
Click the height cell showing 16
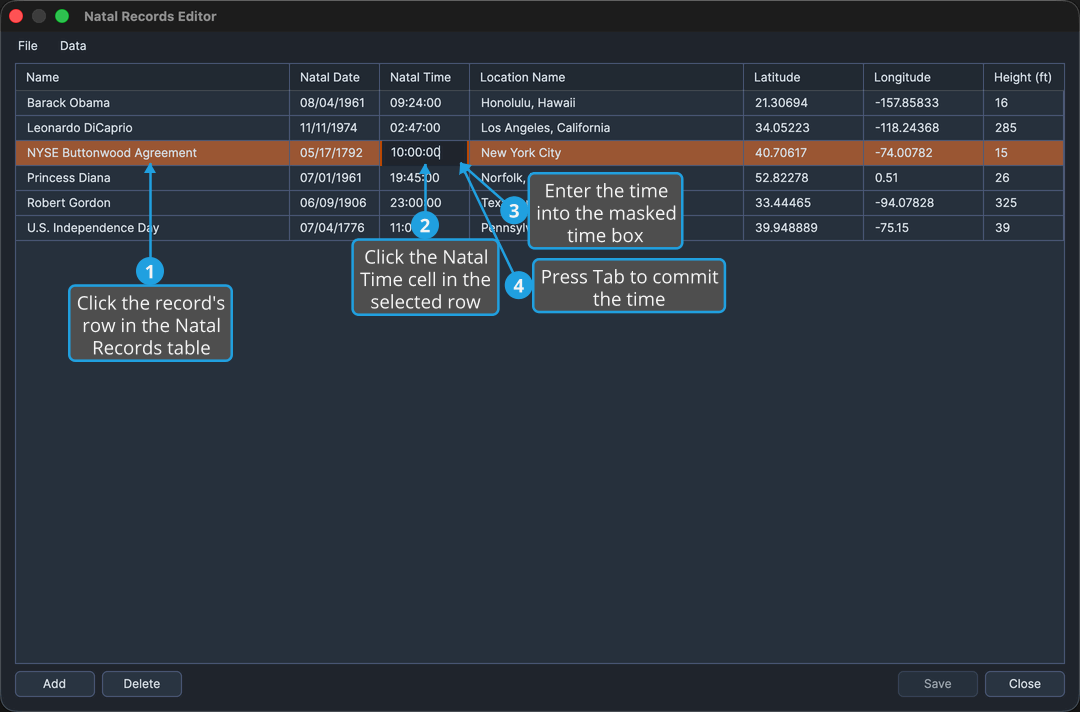1024,103
